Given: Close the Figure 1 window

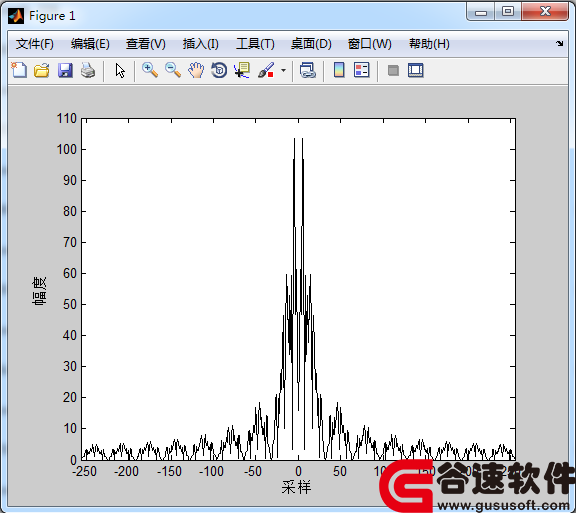Looking at the screenshot, I should (x=545, y=11).
